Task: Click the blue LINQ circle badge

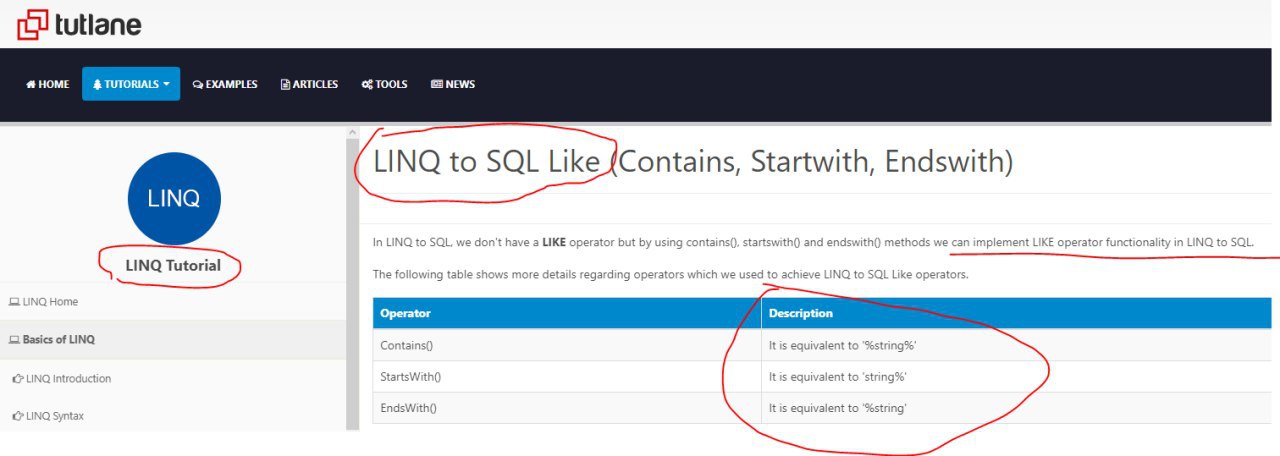Action: point(174,198)
